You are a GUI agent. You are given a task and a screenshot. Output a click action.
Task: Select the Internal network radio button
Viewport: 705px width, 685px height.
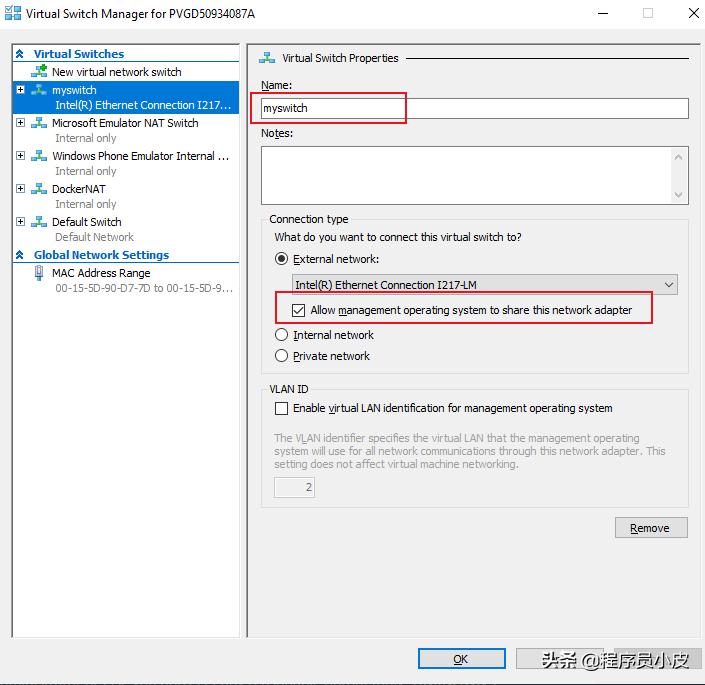(x=281, y=335)
